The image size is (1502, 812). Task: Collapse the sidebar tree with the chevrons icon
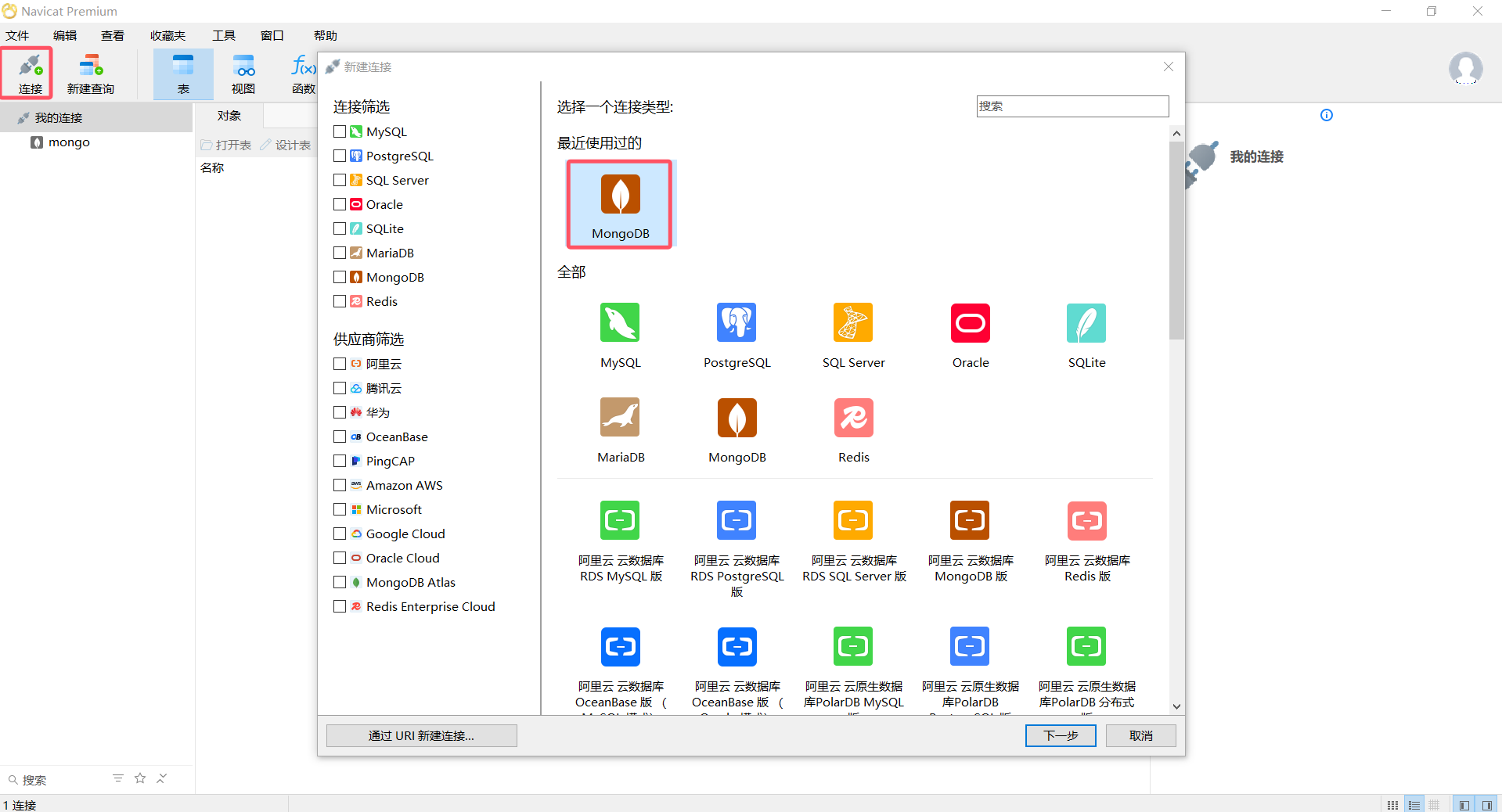(162, 778)
